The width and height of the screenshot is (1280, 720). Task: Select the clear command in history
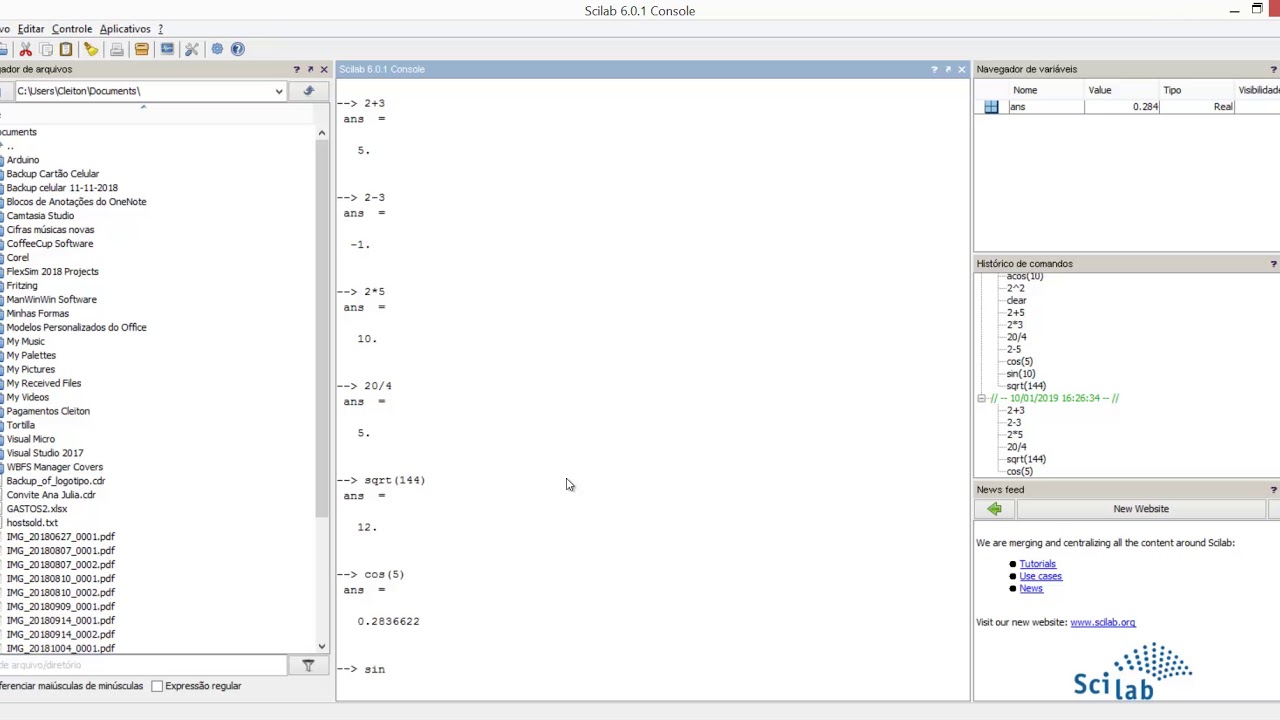(x=1016, y=301)
